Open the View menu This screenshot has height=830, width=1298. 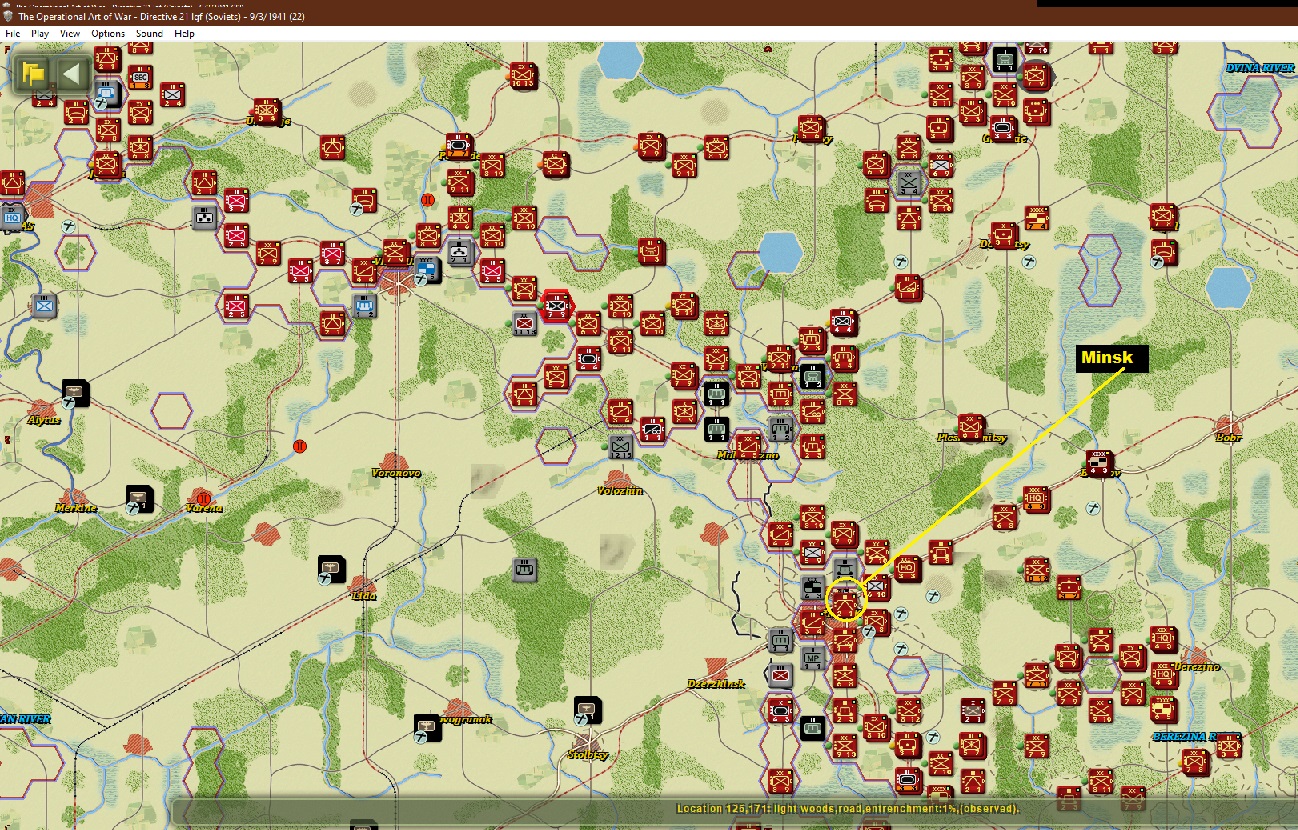70,33
